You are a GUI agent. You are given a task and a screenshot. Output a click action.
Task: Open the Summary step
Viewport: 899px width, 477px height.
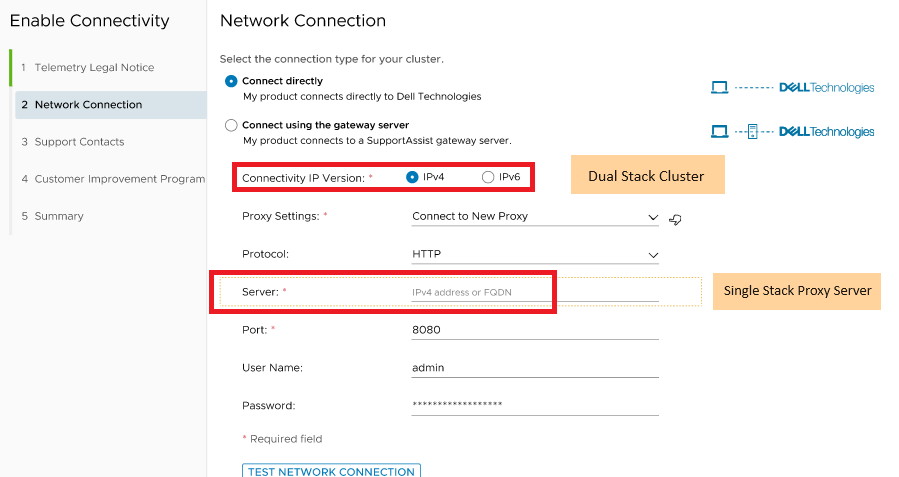[x=59, y=216]
